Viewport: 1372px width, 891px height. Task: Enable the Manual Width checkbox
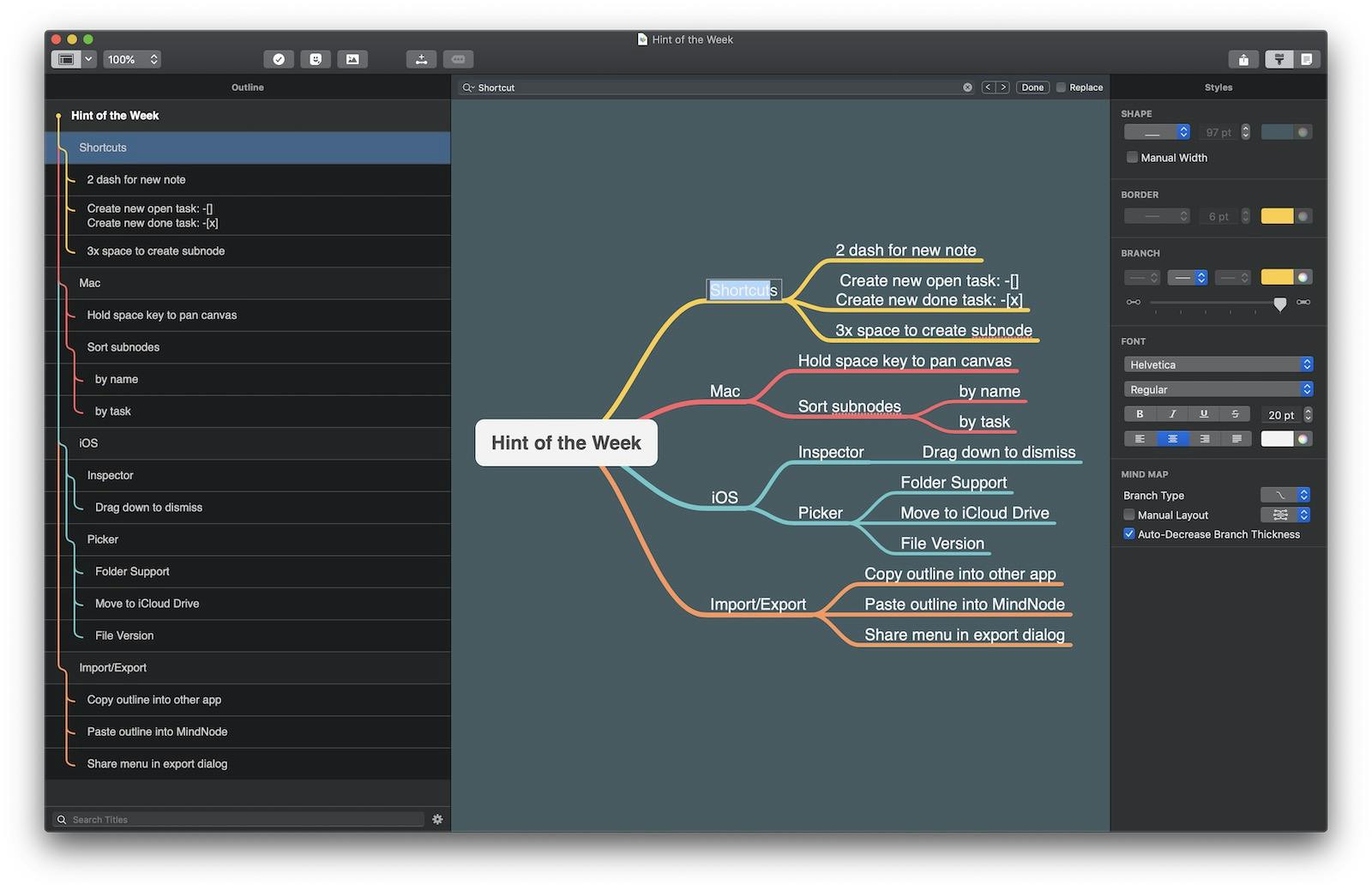click(x=1132, y=158)
